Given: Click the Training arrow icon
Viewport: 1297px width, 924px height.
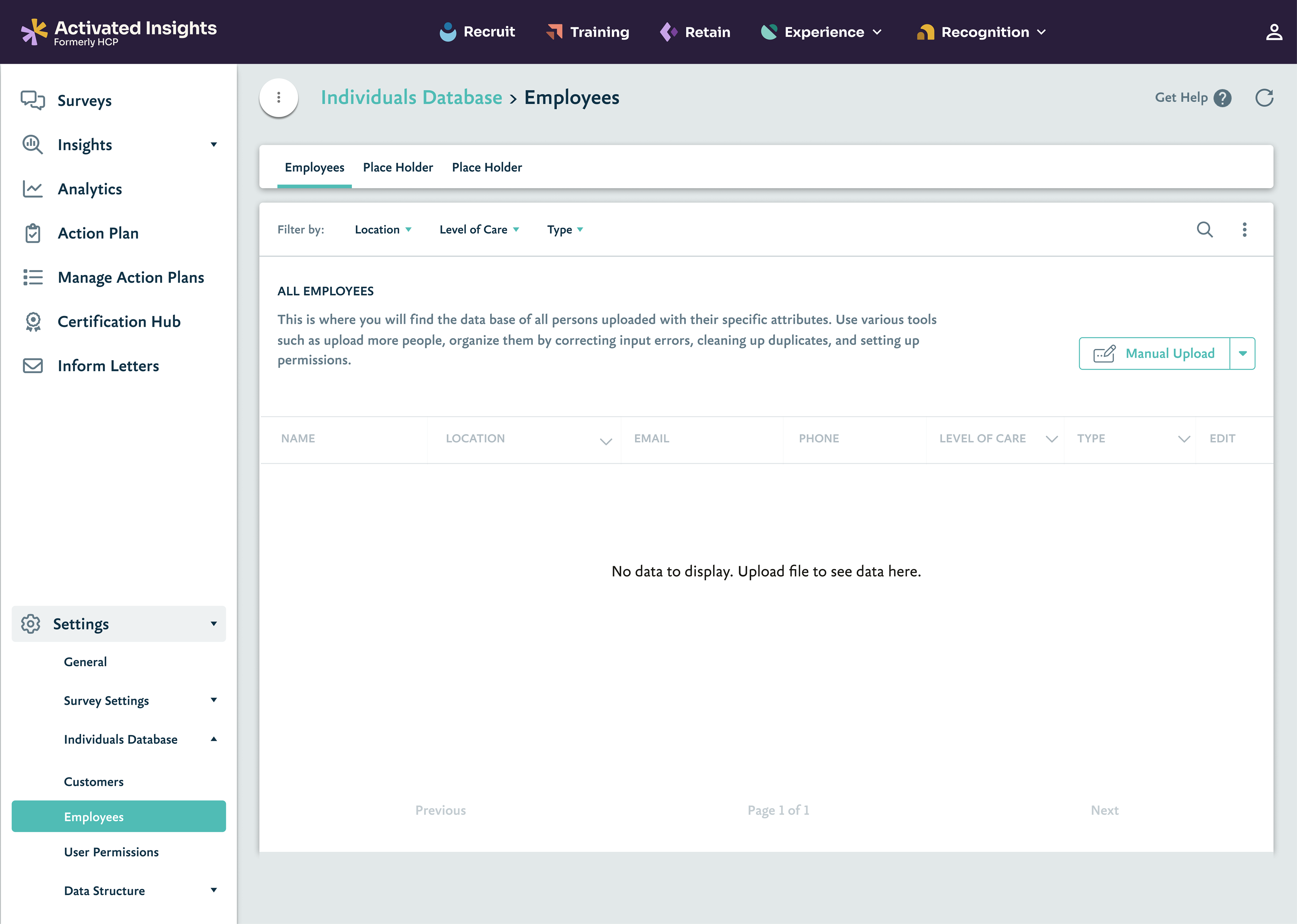Looking at the screenshot, I should [x=554, y=32].
